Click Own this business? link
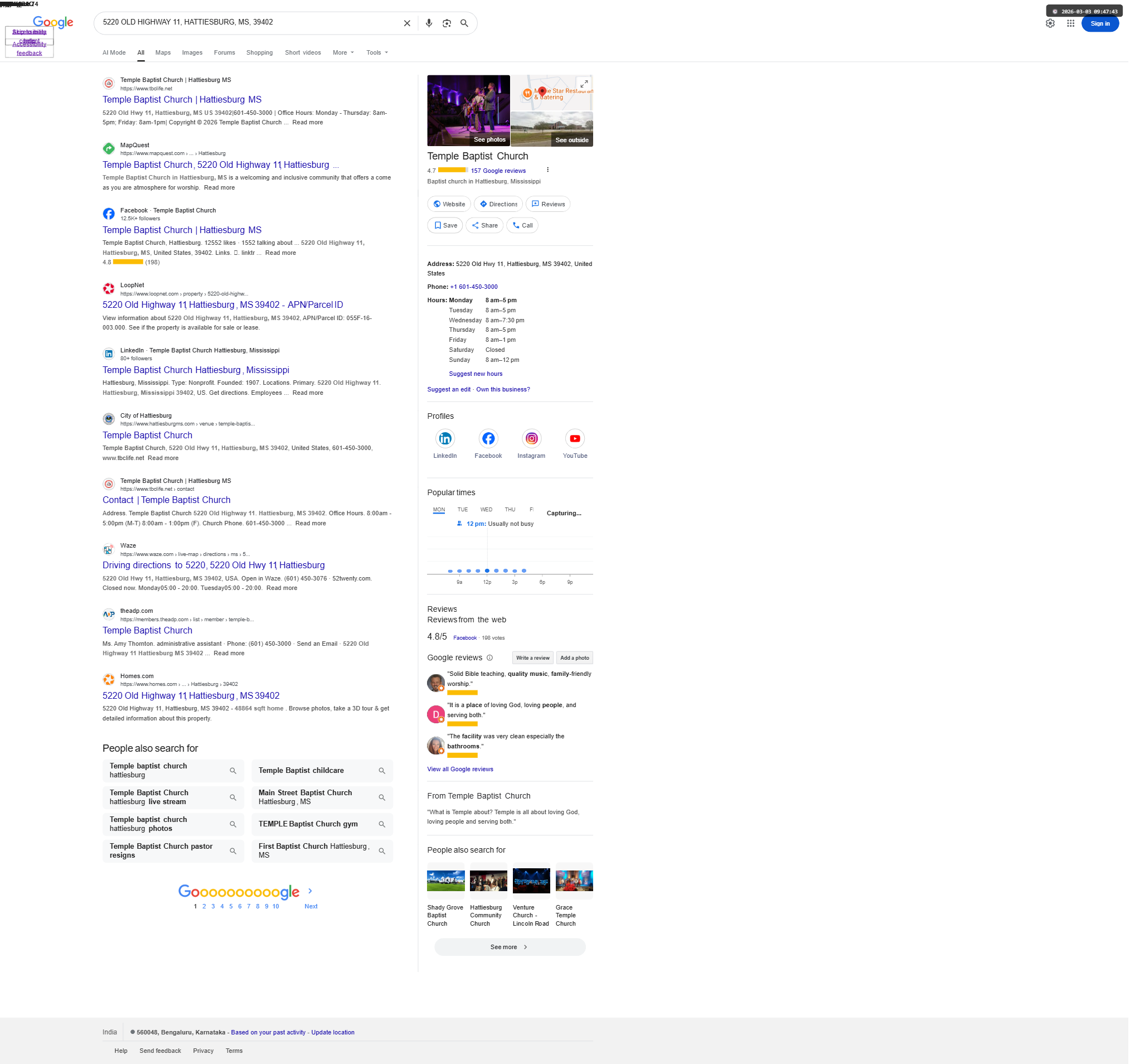This screenshot has height=1064, width=1135. (x=506, y=392)
